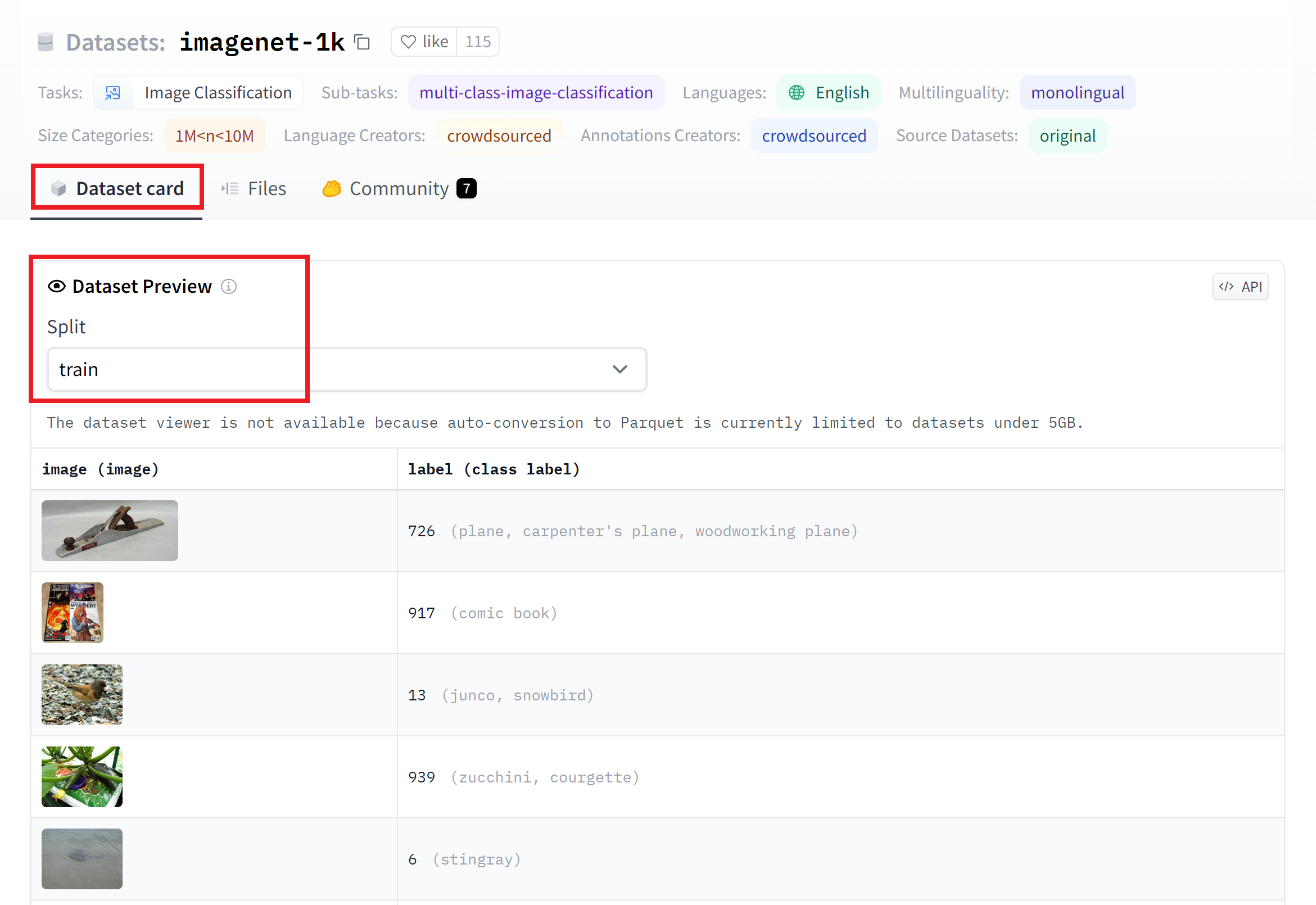Open the Community tab
1316x905 pixels.
[x=399, y=188]
